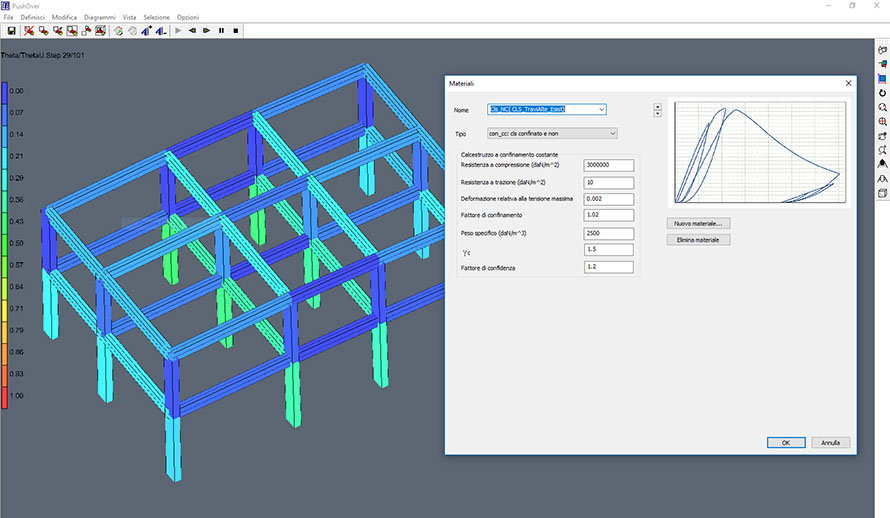Open the Nome material name dropdown
The image size is (890, 518).
[x=601, y=109]
